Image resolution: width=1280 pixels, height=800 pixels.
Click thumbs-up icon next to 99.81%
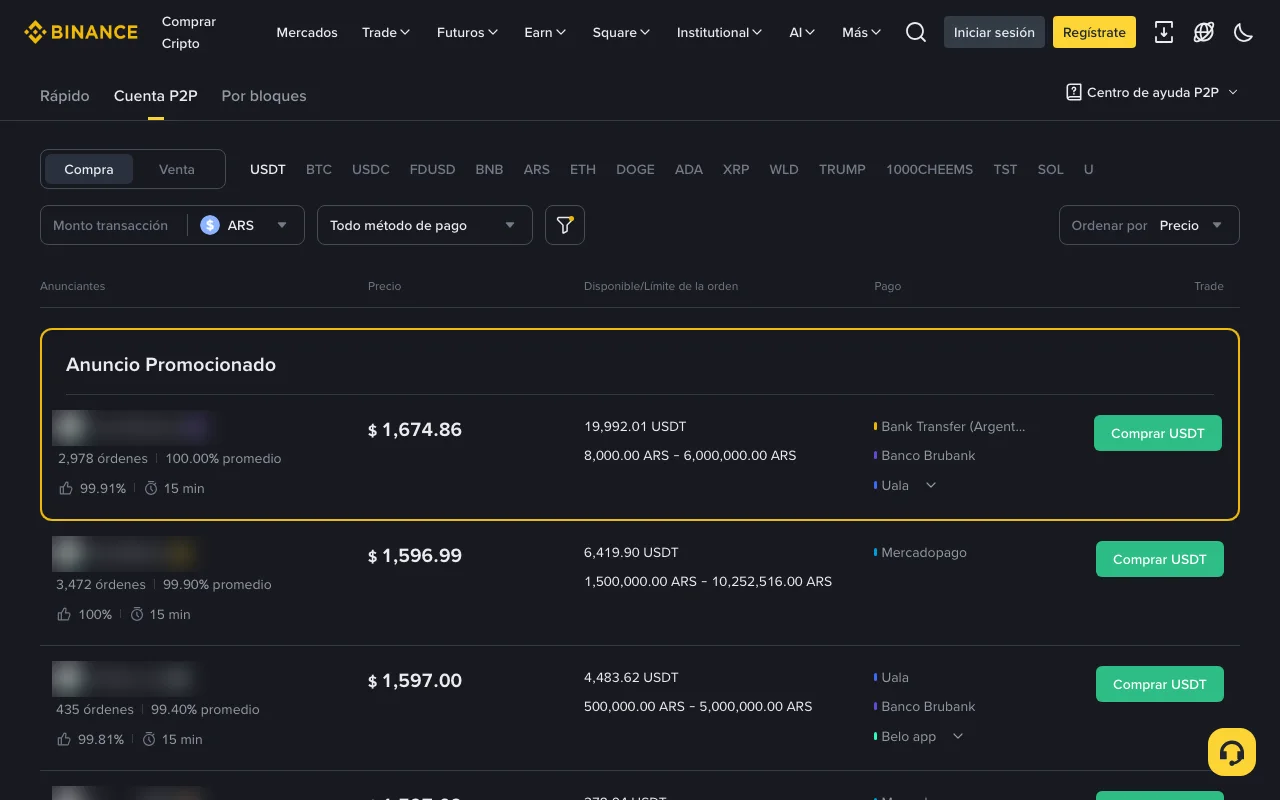pyautogui.click(x=64, y=739)
